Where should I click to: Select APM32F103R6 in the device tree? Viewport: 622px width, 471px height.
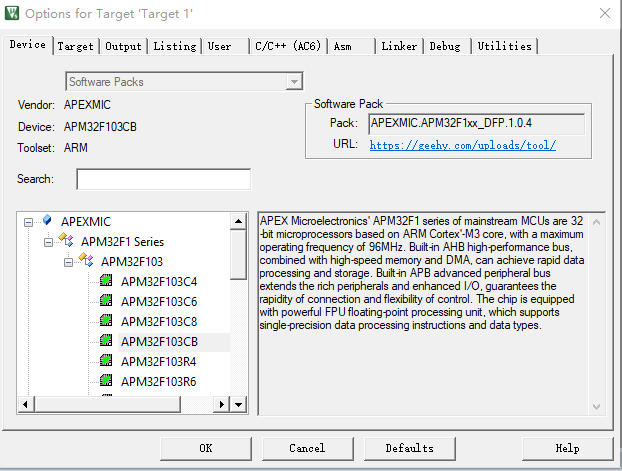click(159, 381)
